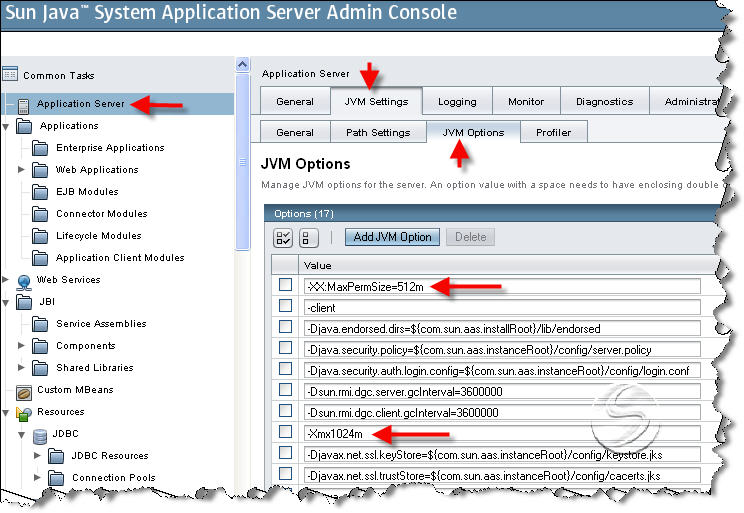Click the Common Tasks icon
This screenshot has height=513, width=744.
pos(10,74)
